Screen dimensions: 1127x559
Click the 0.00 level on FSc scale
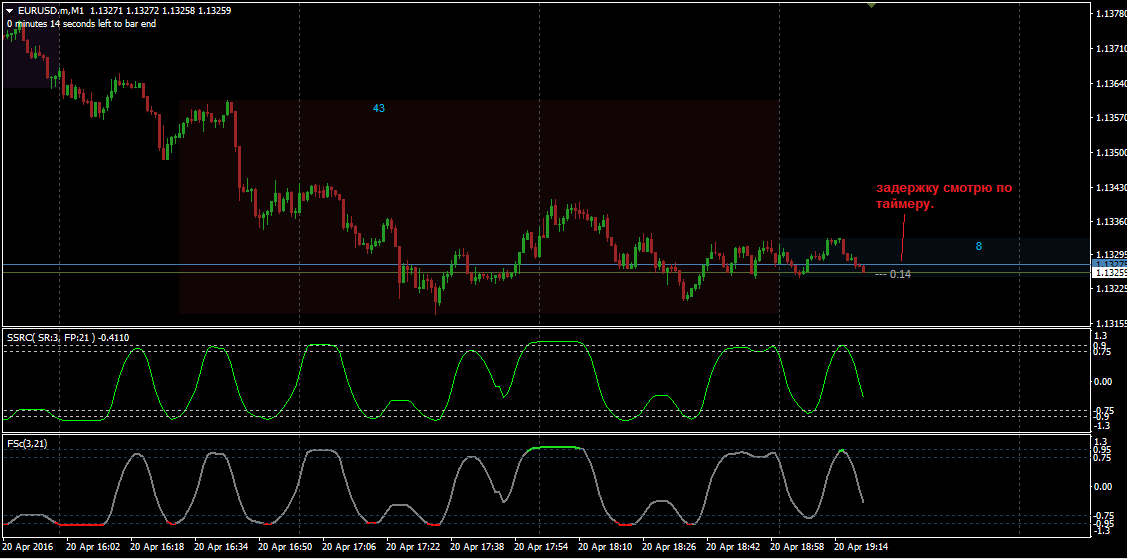click(1103, 486)
